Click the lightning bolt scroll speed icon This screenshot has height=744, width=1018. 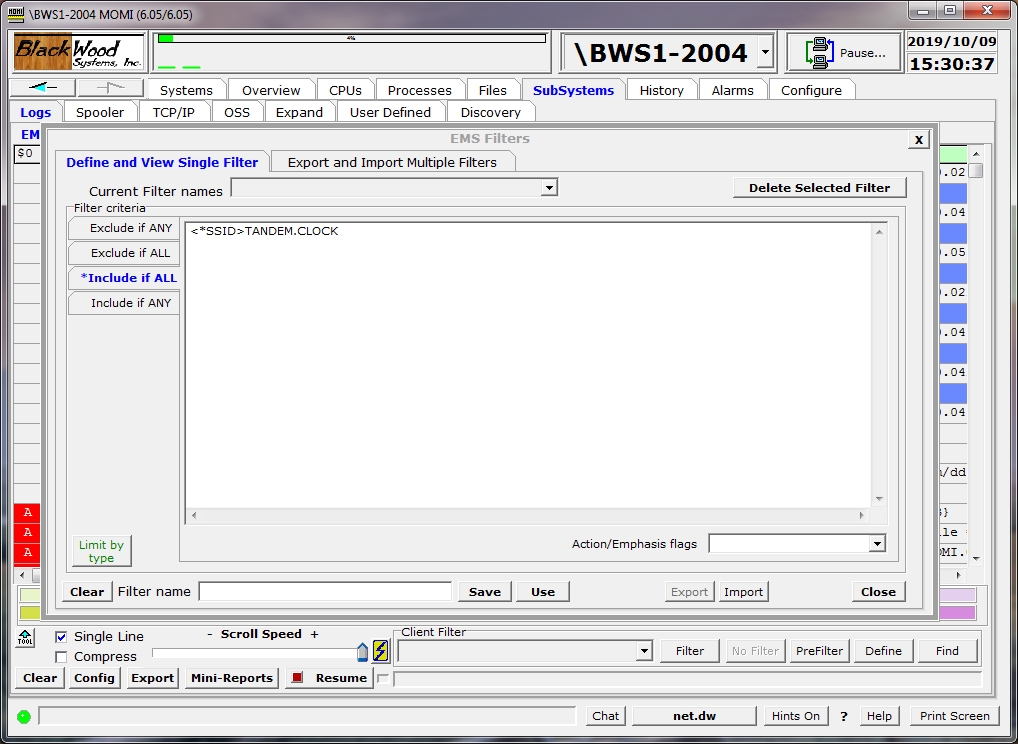point(381,651)
